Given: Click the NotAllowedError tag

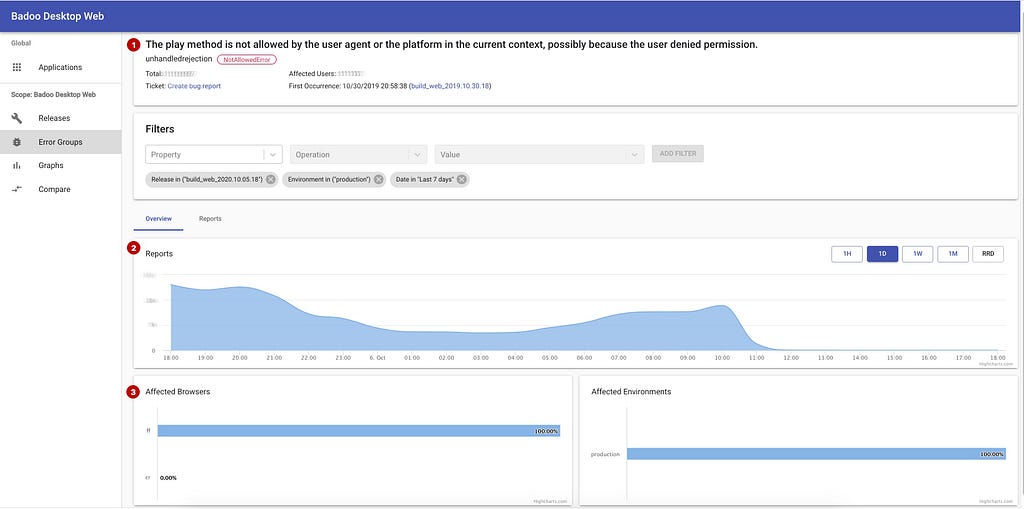Looking at the screenshot, I should (x=247, y=59).
